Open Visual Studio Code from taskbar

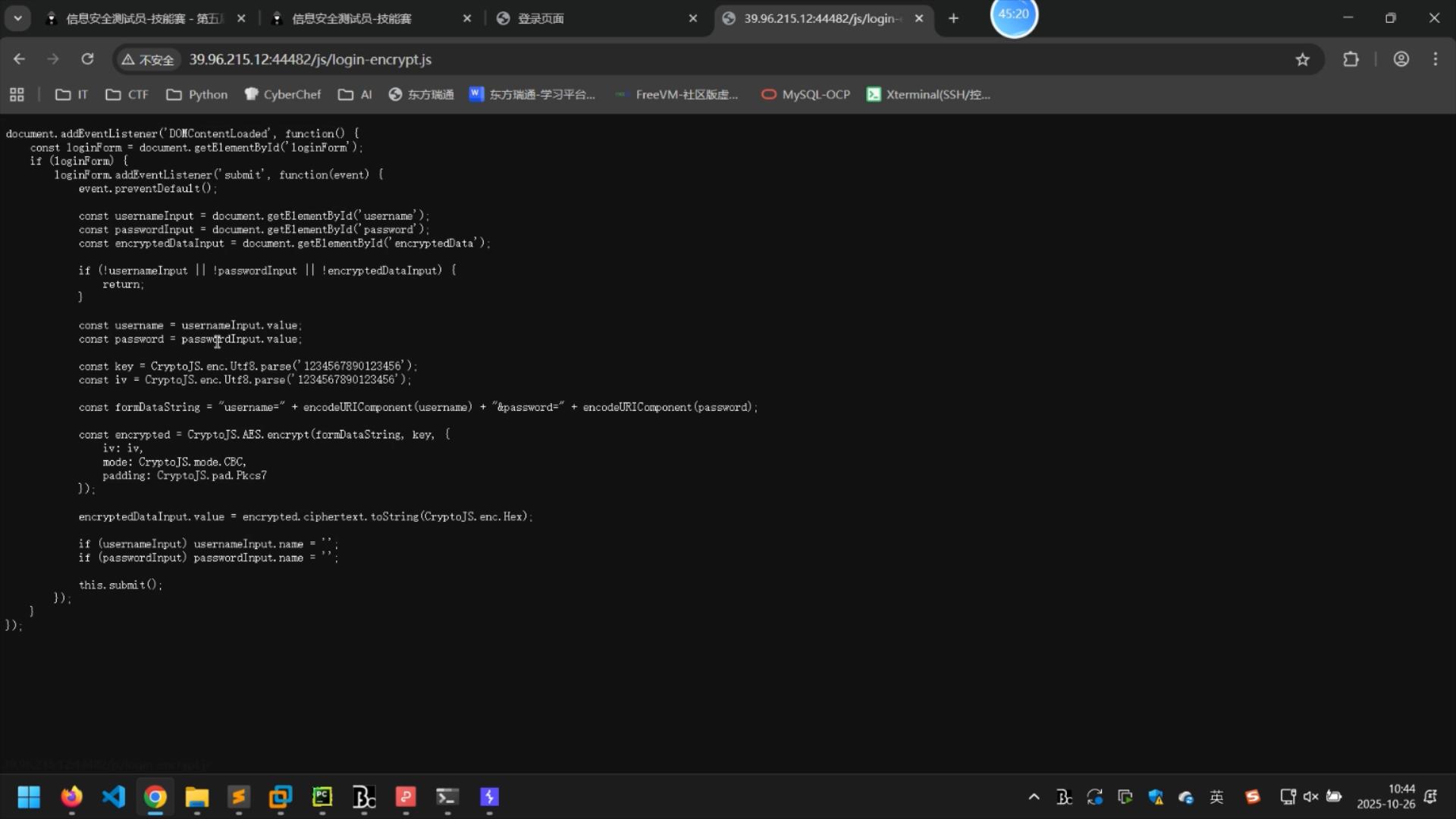114,797
